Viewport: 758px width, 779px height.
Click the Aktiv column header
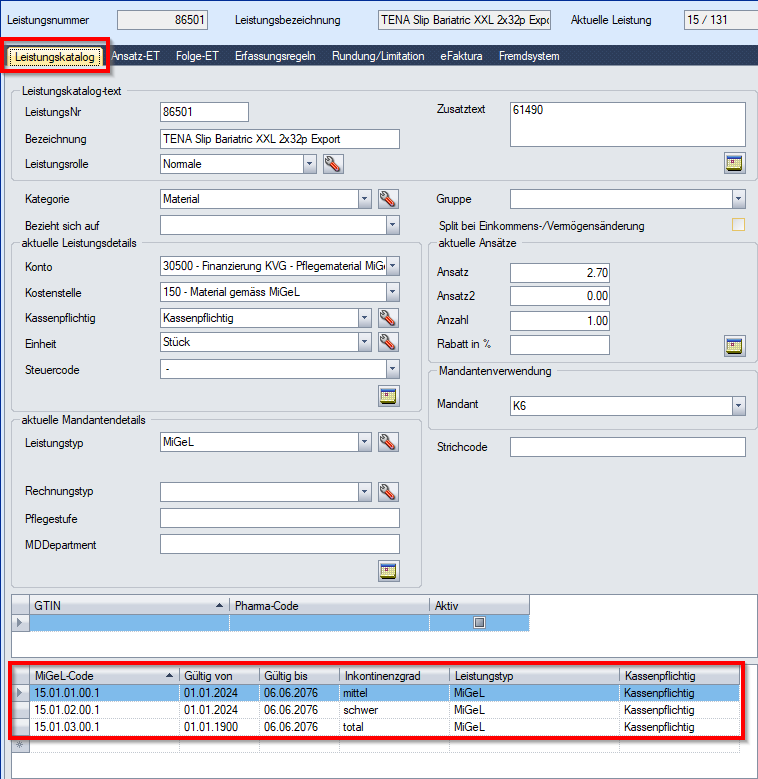click(x=479, y=606)
